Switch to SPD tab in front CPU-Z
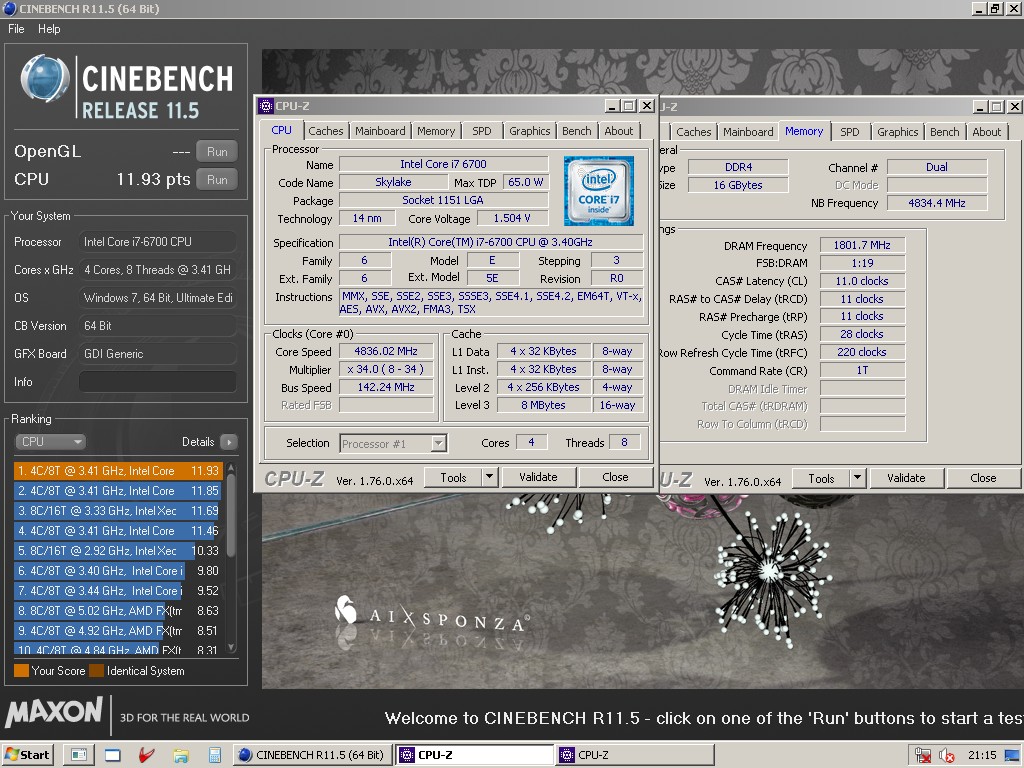The width and height of the screenshot is (1024, 768). pos(482,131)
